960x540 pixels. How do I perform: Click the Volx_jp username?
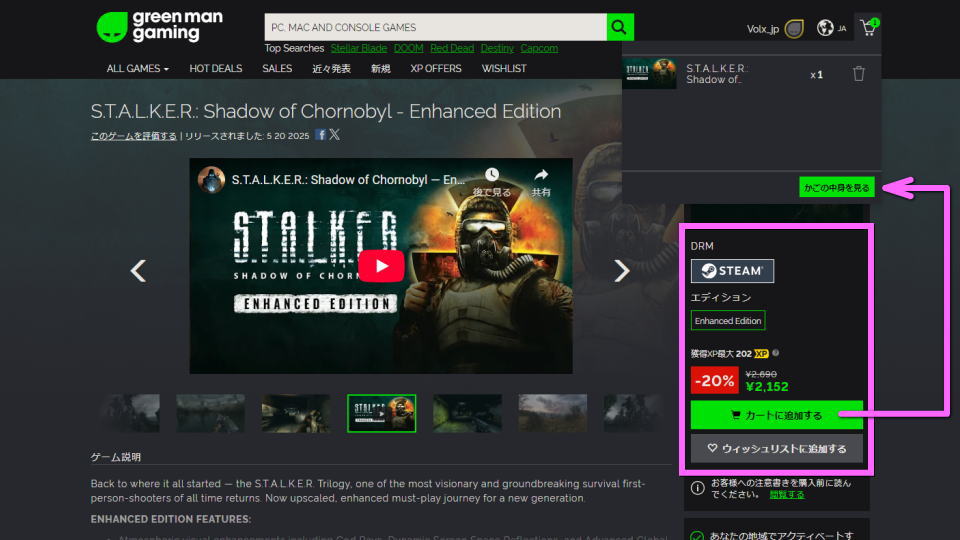762,29
